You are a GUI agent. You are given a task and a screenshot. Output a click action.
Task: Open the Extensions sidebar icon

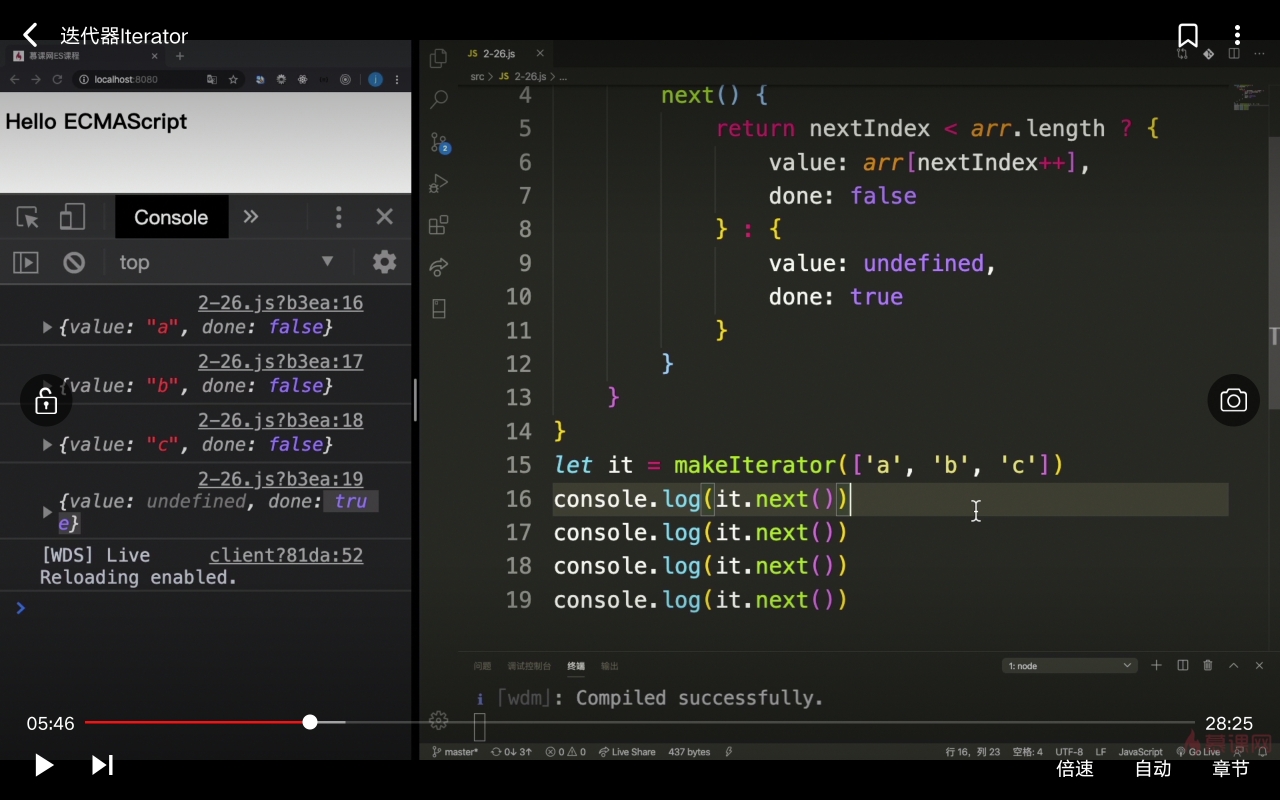[438, 225]
